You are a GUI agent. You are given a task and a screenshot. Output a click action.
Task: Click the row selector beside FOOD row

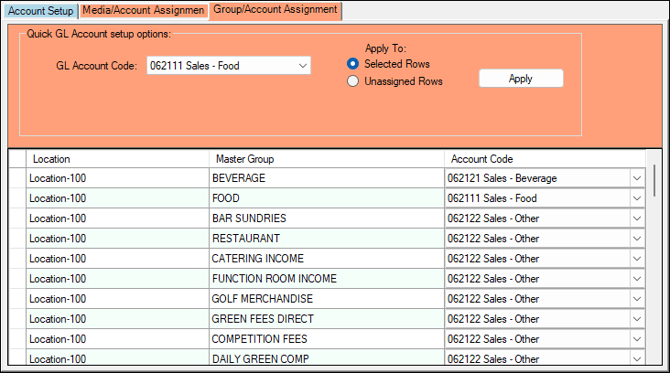tap(18, 198)
